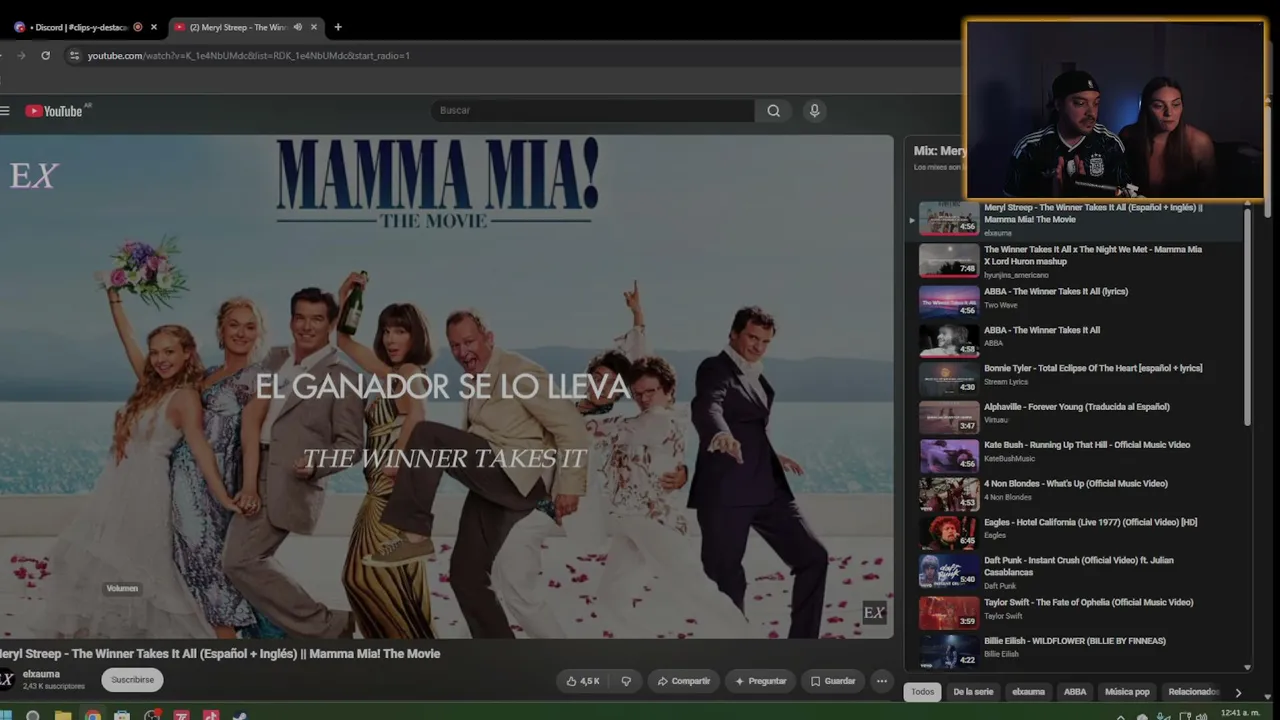The image size is (1280, 720).
Task: Click the Preguntar button
Action: click(760, 681)
